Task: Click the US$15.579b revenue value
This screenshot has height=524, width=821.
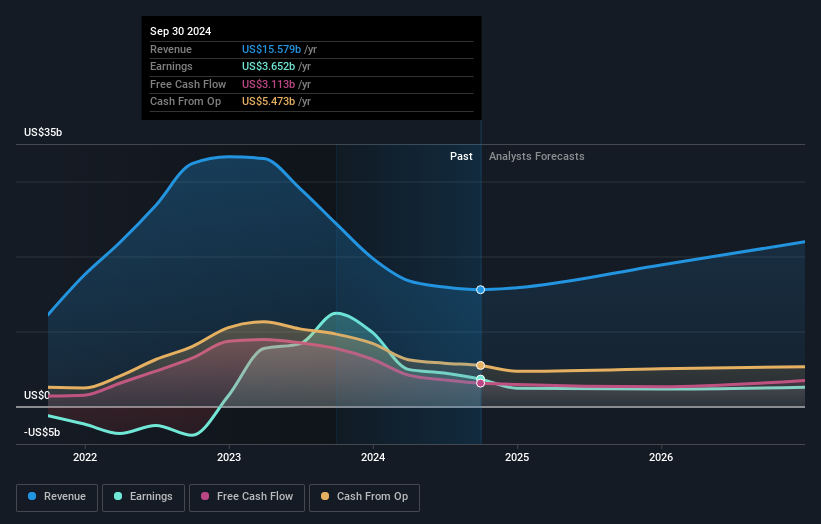Action: click(x=271, y=49)
